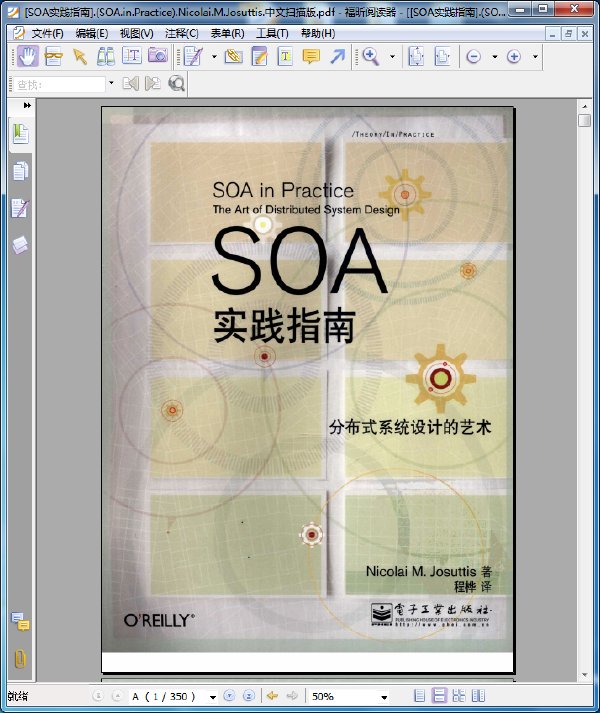Click the Find Next icon
600x713 pixels.
[153, 84]
